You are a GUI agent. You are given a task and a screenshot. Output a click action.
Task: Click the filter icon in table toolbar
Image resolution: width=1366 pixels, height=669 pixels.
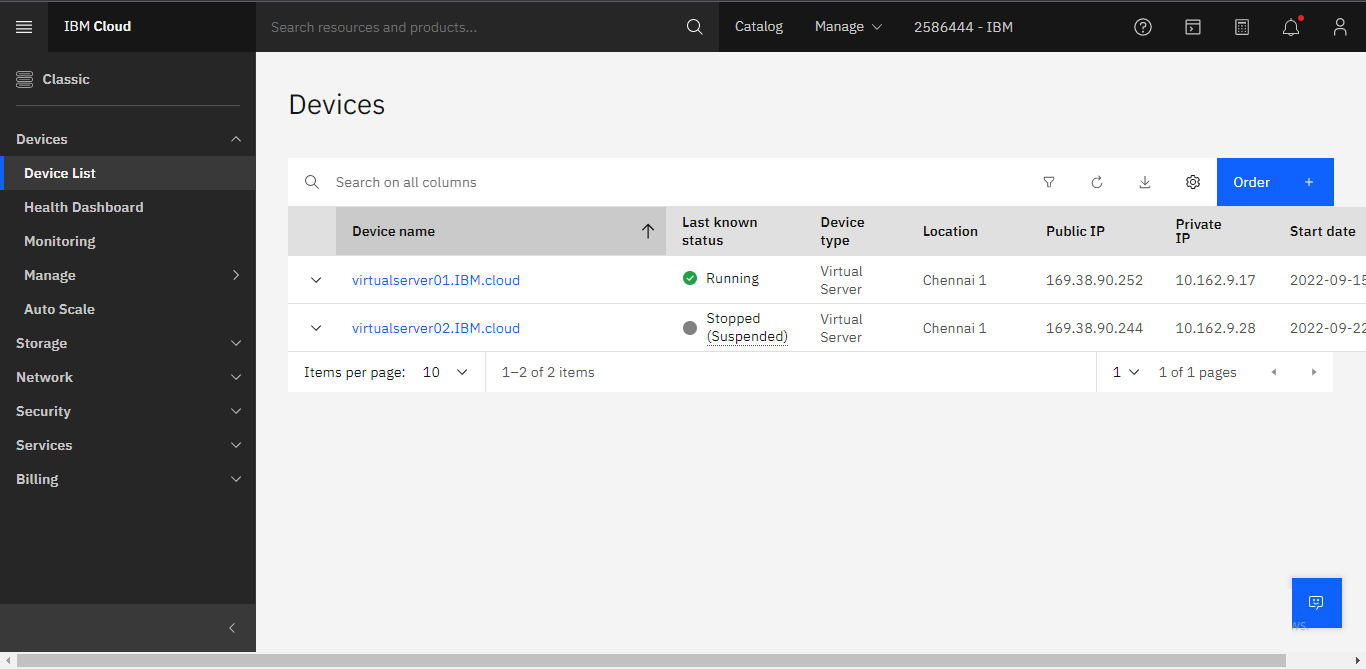[1049, 182]
